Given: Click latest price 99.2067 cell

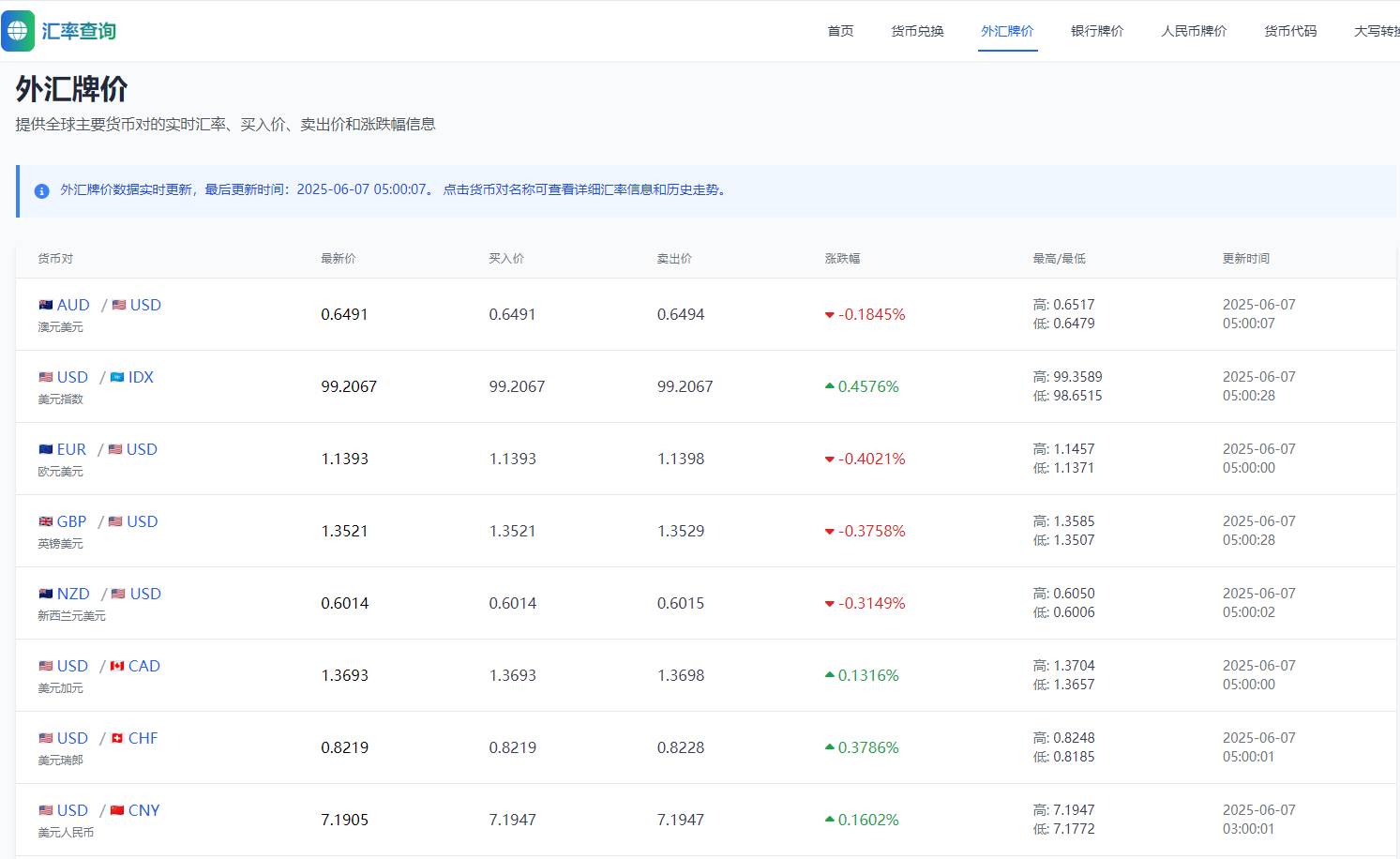Looking at the screenshot, I should pos(349,386).
